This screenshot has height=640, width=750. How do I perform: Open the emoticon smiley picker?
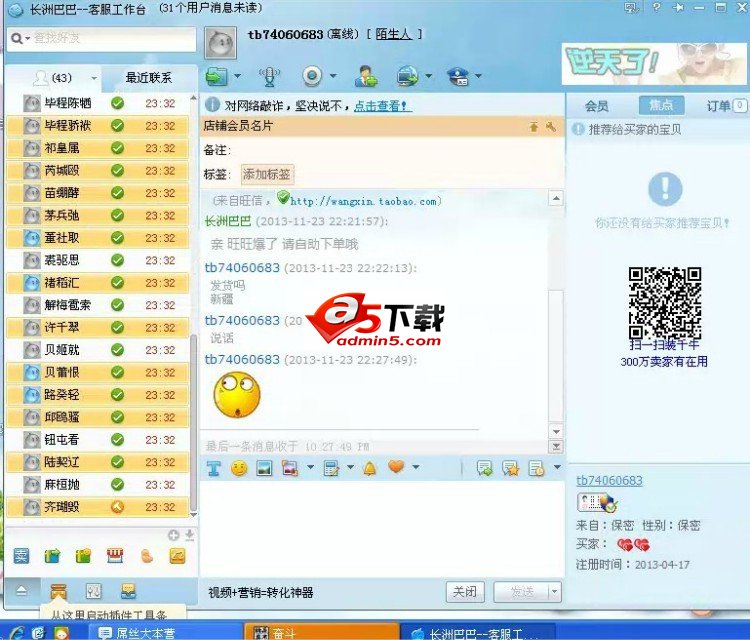tap(239, 468)
